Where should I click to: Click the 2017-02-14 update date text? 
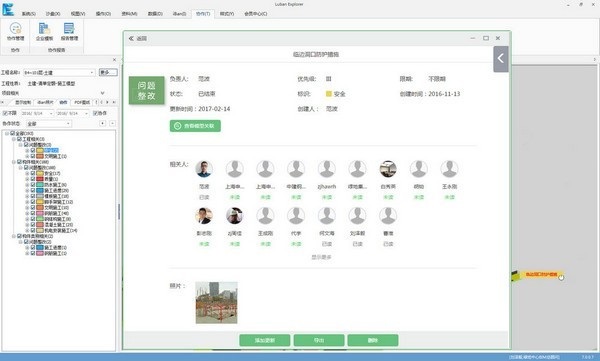click(x=214, y=109)
